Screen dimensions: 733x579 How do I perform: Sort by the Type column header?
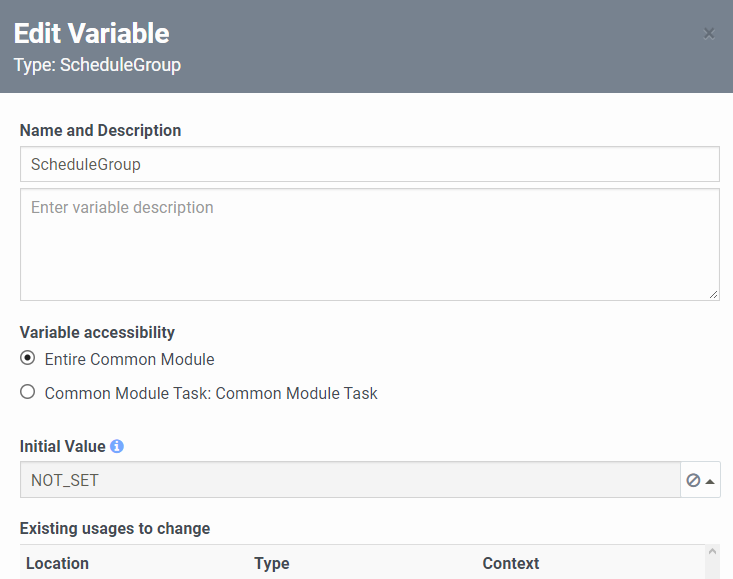(x=272, y=563)
